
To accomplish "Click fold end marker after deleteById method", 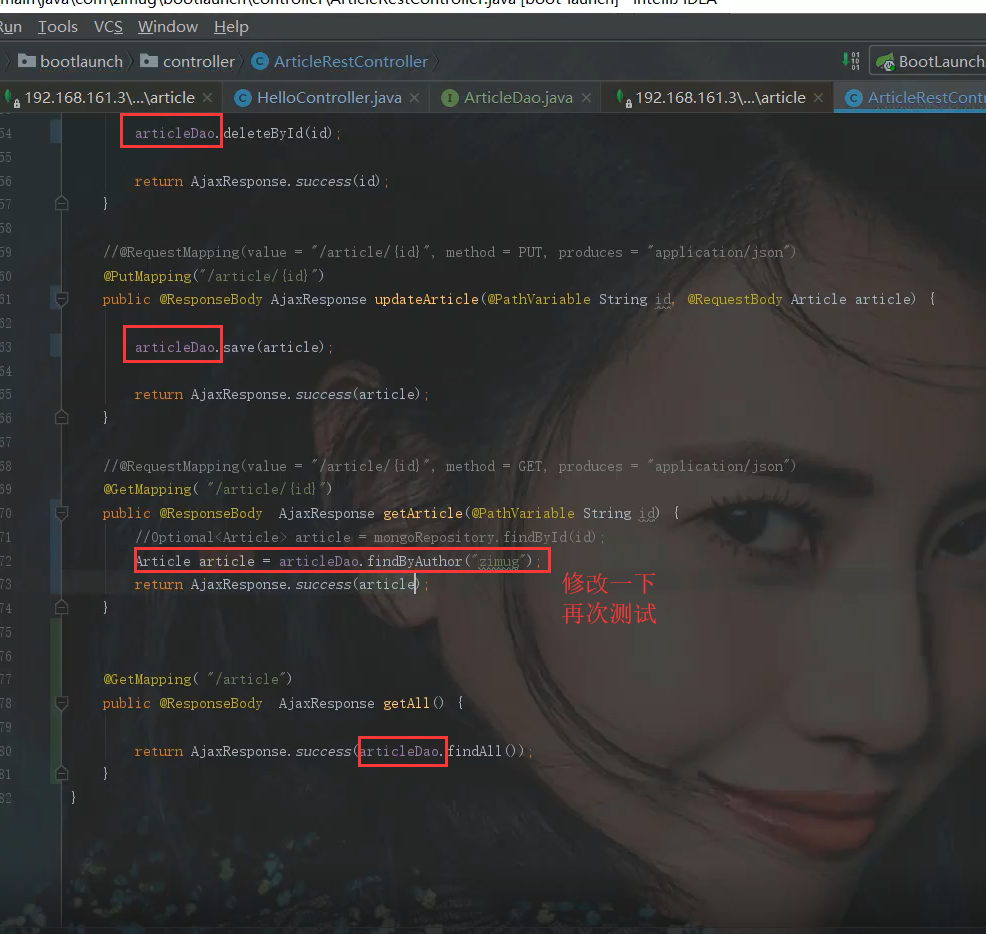I will pos(62,203).
